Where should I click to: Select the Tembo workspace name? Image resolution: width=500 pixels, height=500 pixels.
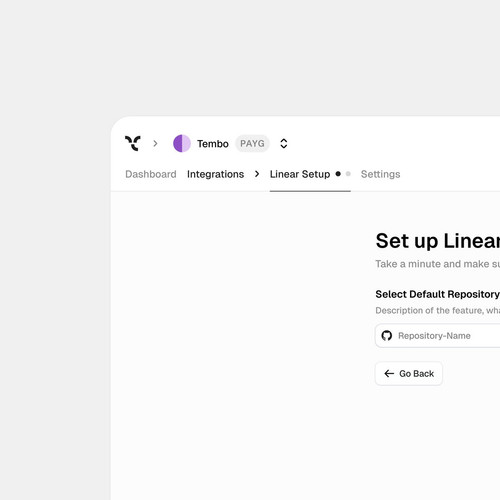pos(213,144)
